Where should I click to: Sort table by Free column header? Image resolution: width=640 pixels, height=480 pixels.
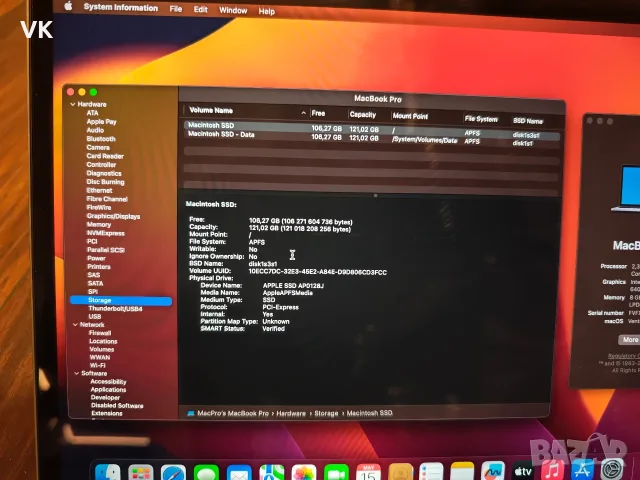click(318, 113)
